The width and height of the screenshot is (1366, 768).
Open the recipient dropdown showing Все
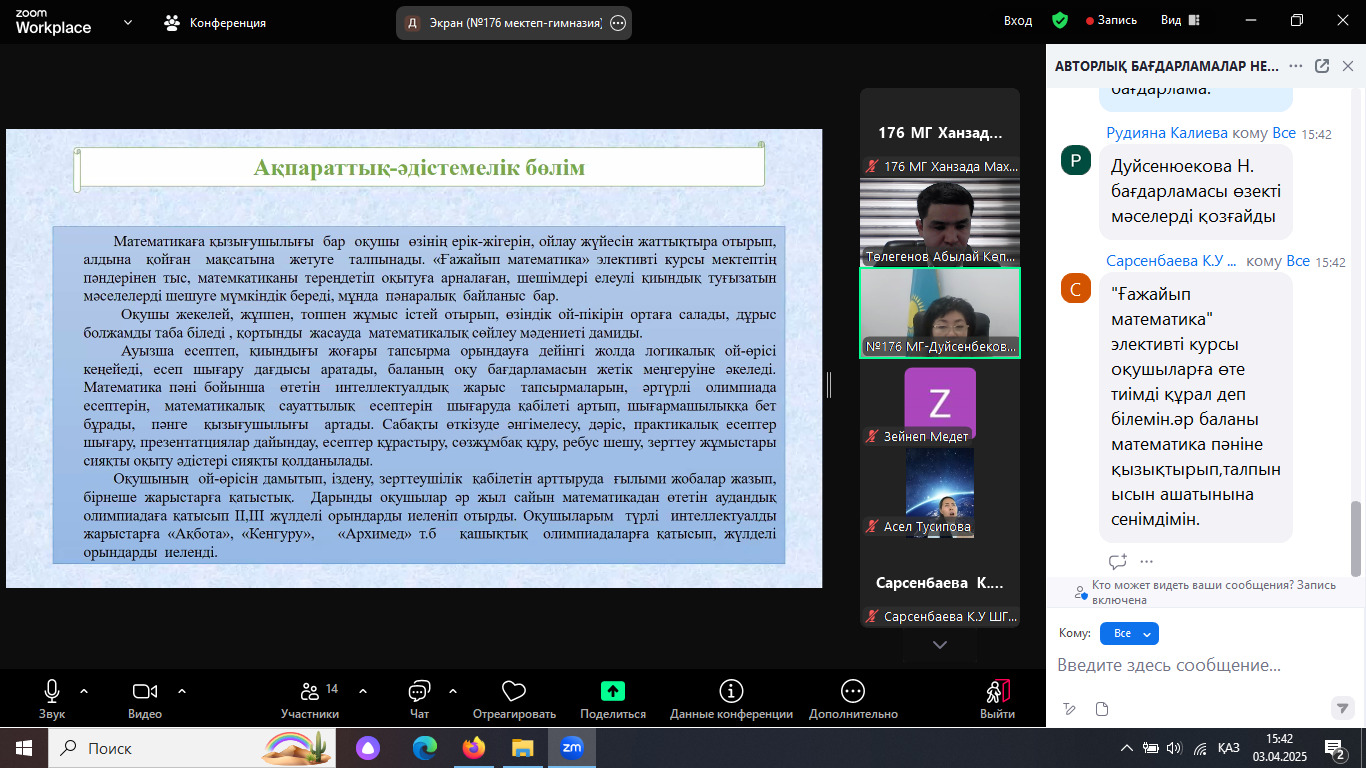(x=1129, y=634)
